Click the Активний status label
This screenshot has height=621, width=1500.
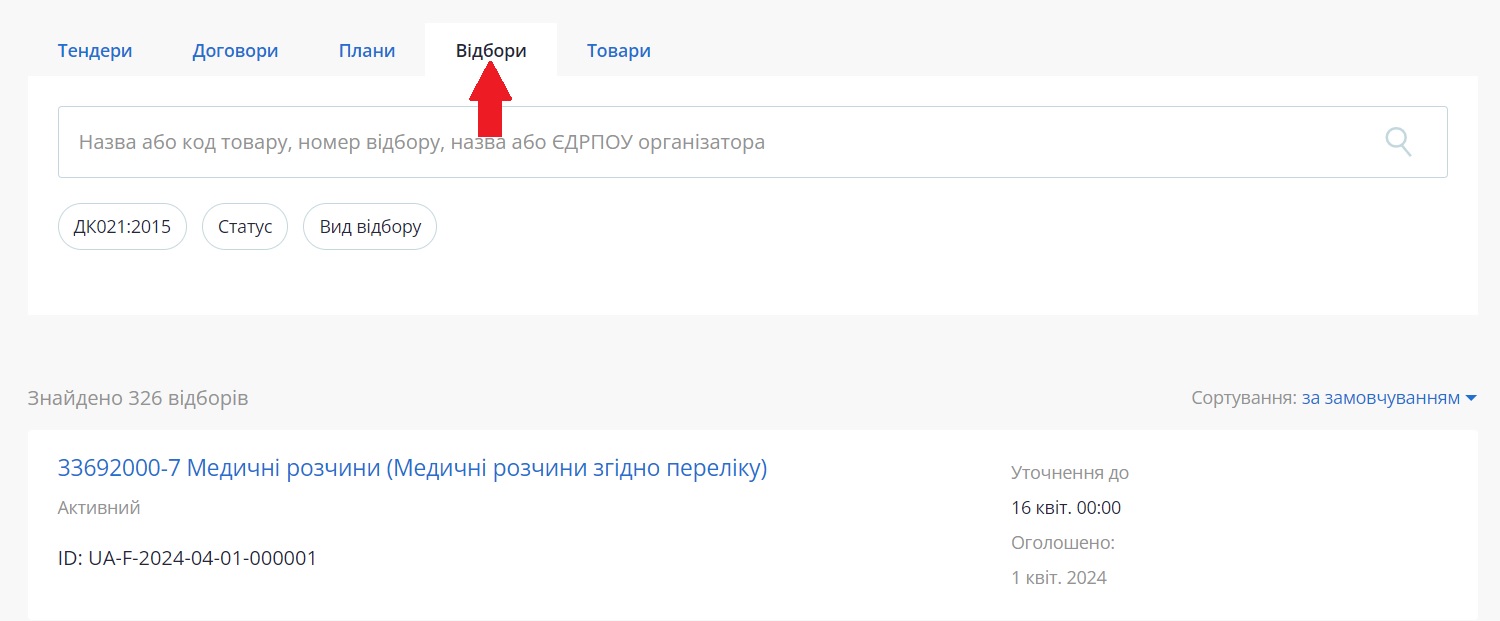click(x=99, y=508)
